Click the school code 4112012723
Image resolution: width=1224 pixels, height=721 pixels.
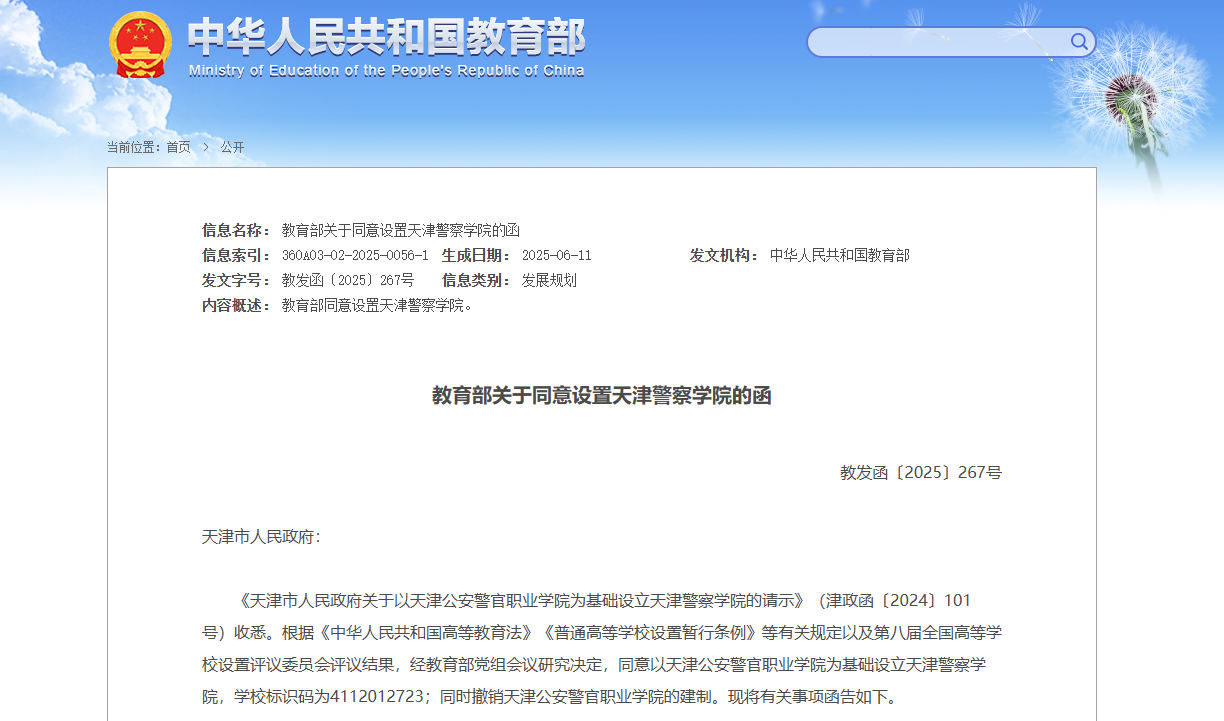coord(382,696)
